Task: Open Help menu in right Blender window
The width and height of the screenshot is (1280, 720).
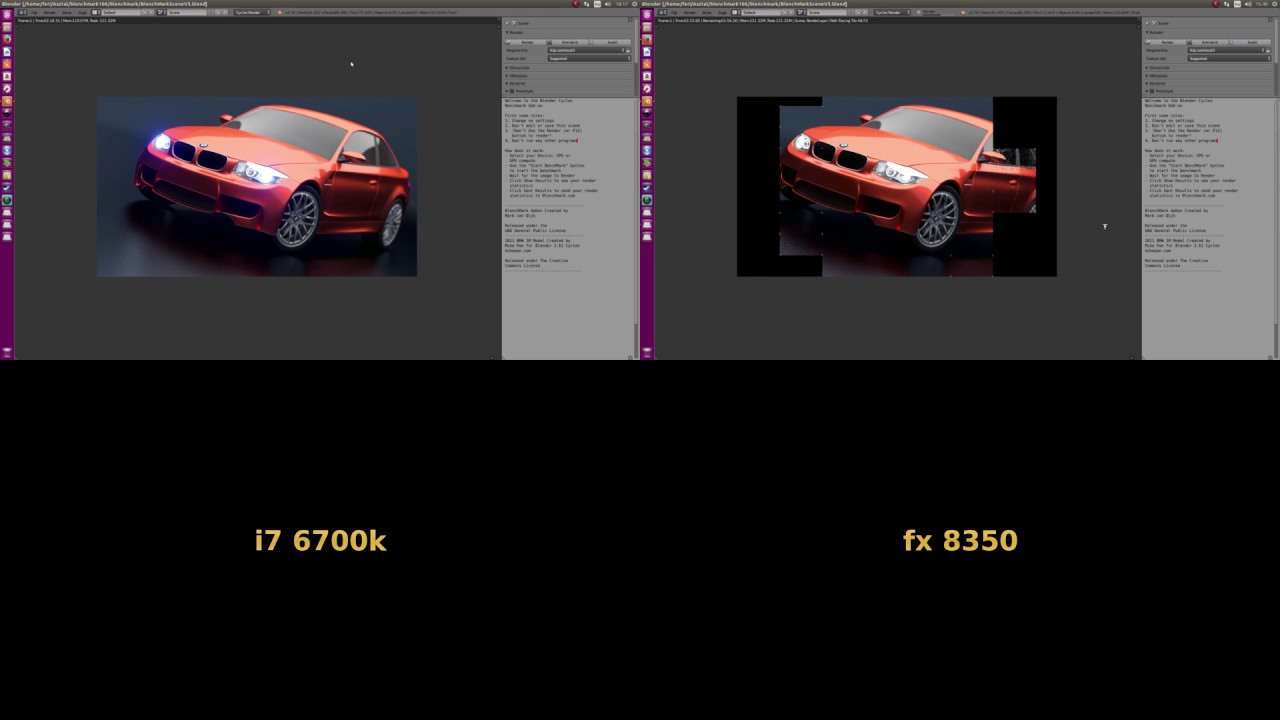Action: [x=721, y=12]
